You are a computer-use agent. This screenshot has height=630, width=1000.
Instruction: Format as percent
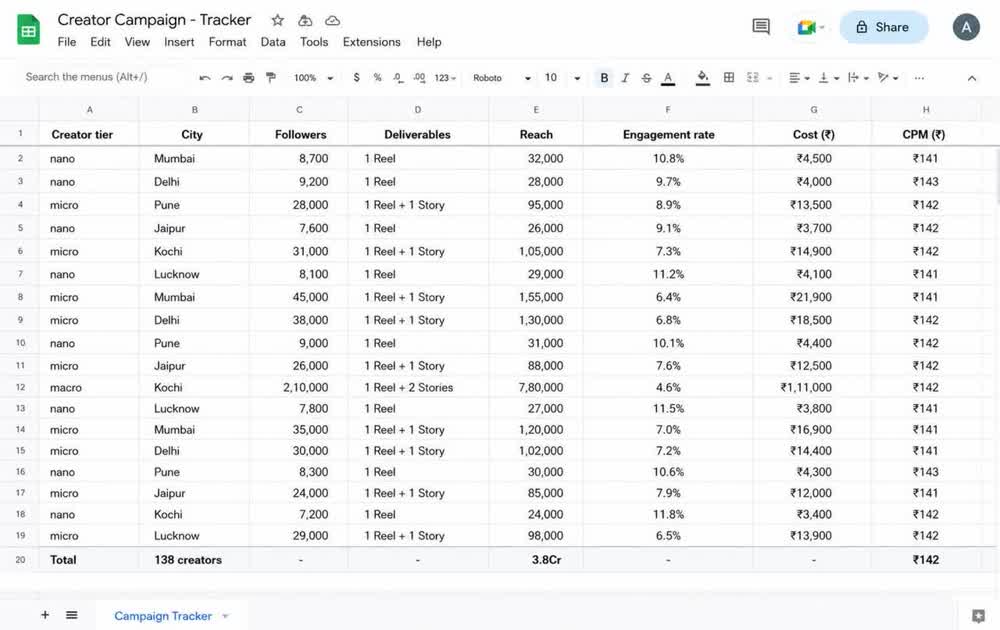tap(378, 78)
